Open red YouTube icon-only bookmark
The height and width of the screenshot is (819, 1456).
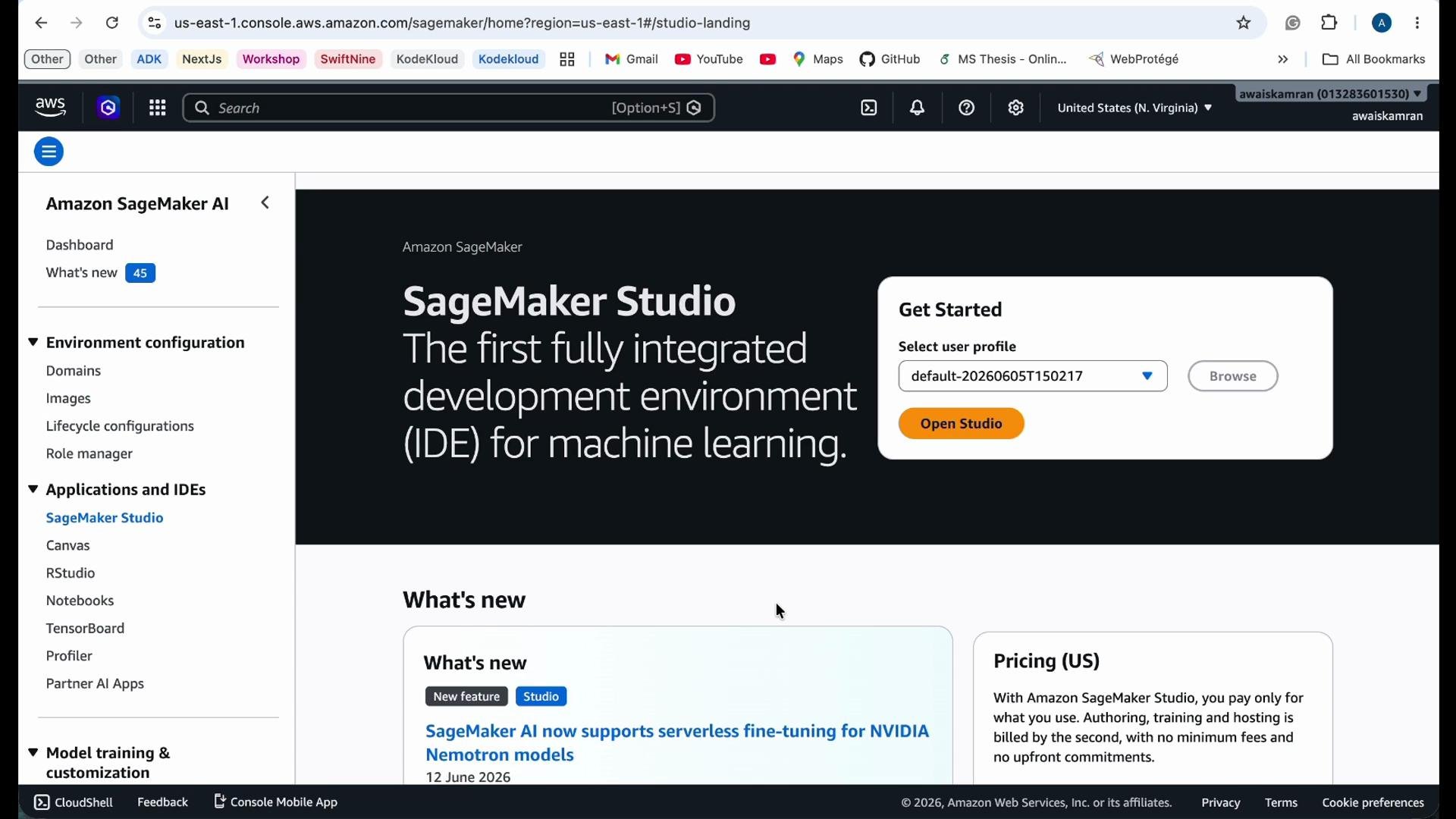(767, 60)
